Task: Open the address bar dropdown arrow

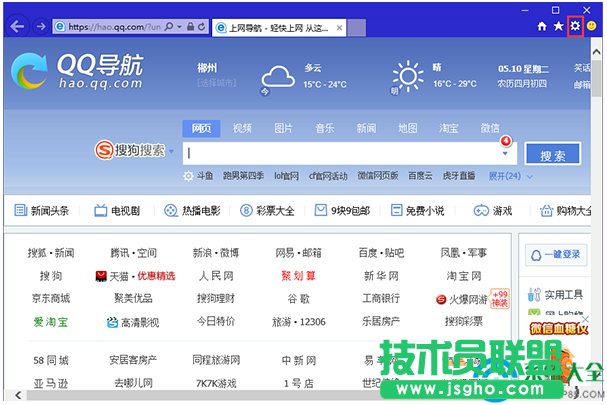Action: pyautogui.click(x=179, y=27)
